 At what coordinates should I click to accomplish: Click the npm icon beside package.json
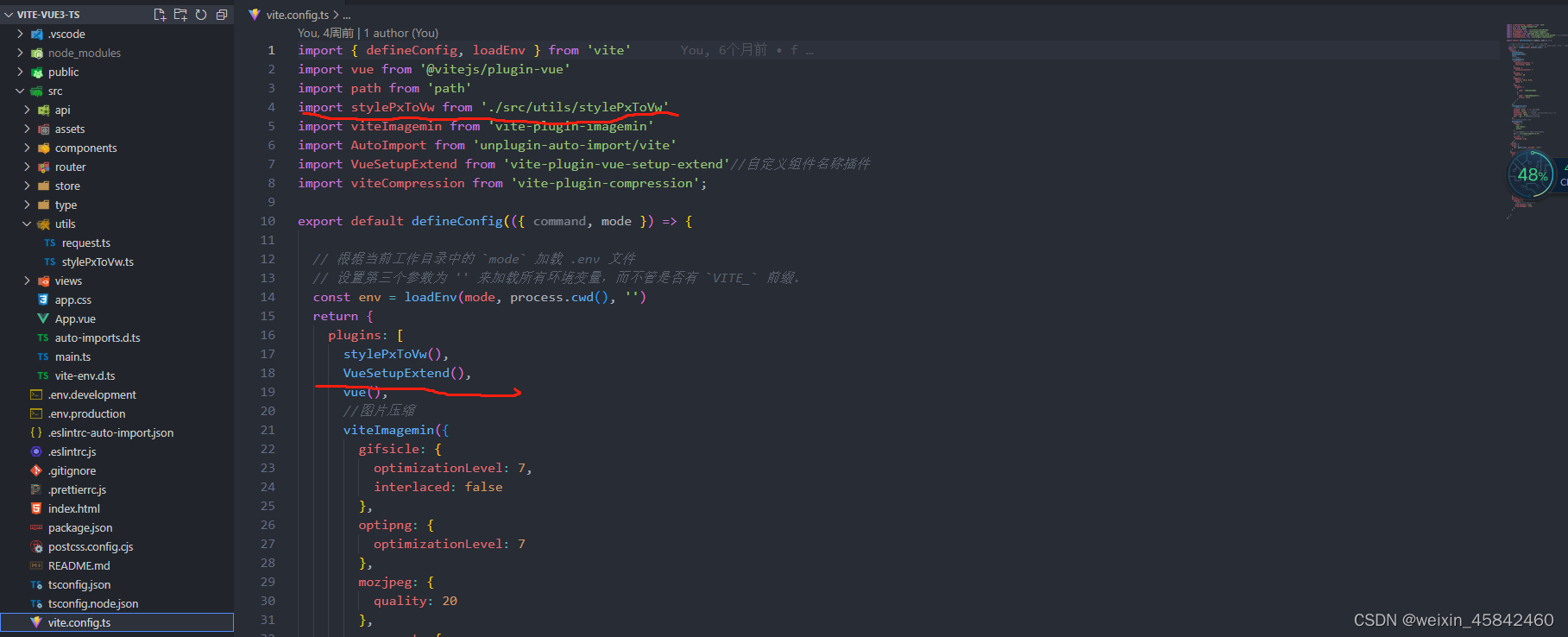click(36, 528)
